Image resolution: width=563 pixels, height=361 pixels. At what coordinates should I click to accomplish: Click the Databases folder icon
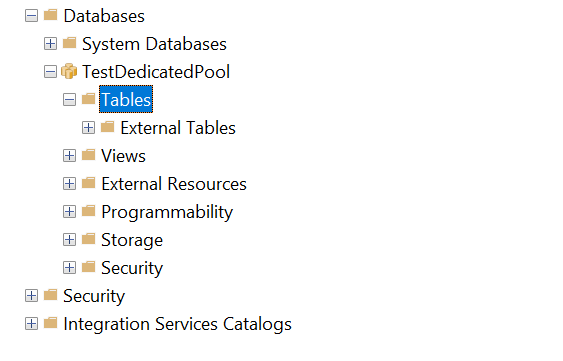[x=50, y=15]
